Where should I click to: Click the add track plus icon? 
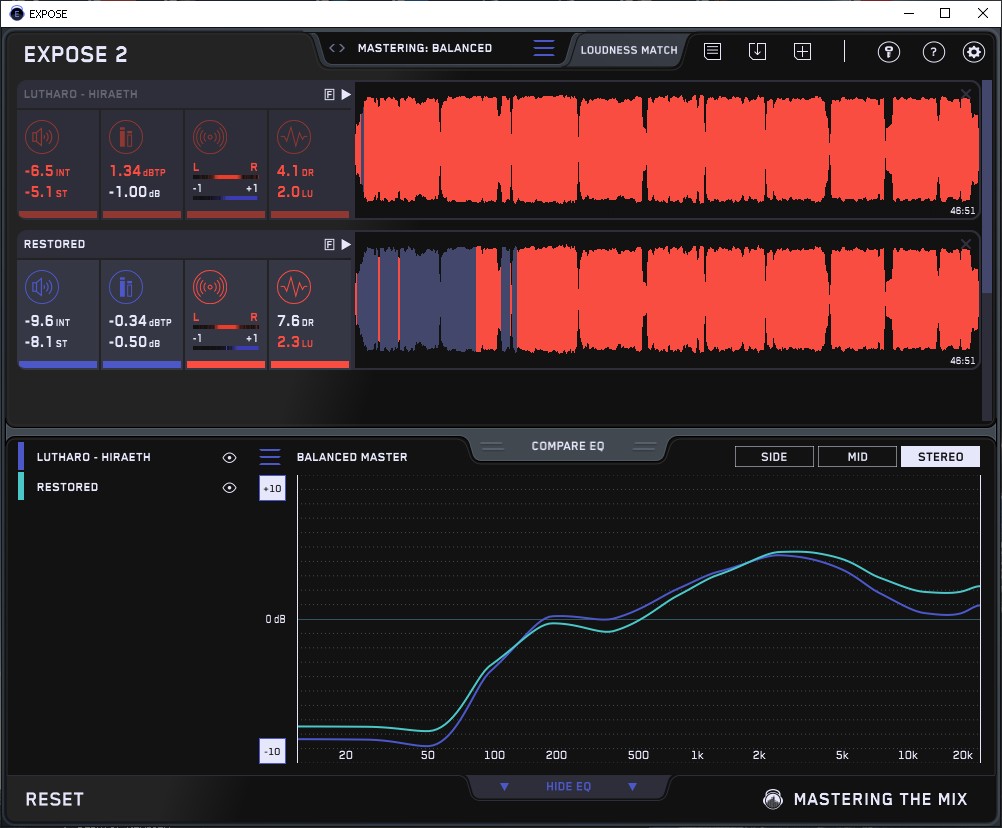click(802, 51)
